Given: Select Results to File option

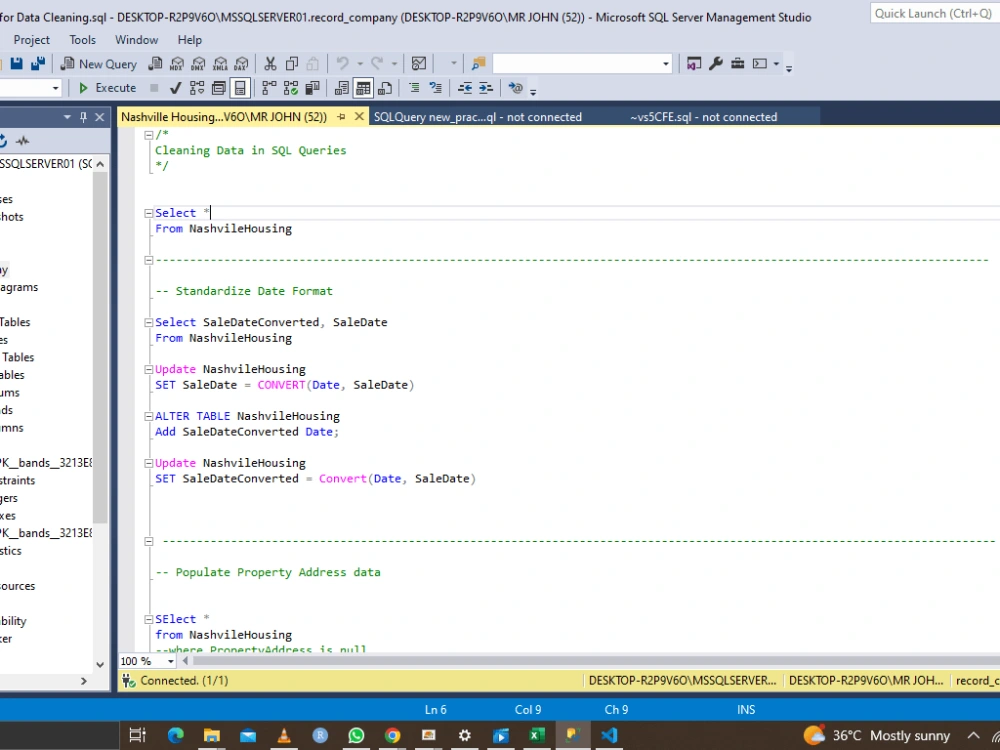Looking at the screenshot, I should pos(385,88).
